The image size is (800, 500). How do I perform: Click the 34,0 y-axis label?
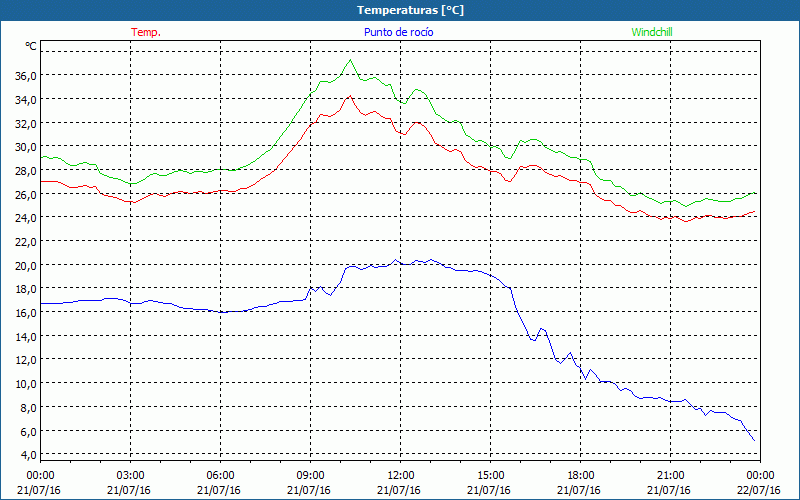coord(26,100)
